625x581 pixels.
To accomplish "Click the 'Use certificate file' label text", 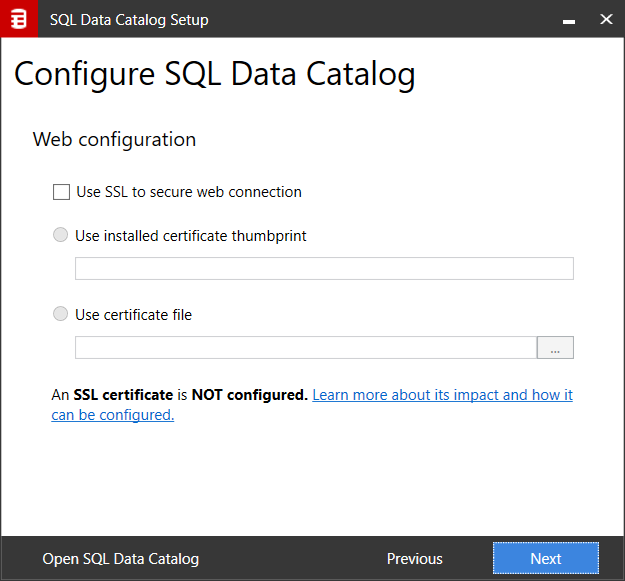I will (x=133, y=314).
